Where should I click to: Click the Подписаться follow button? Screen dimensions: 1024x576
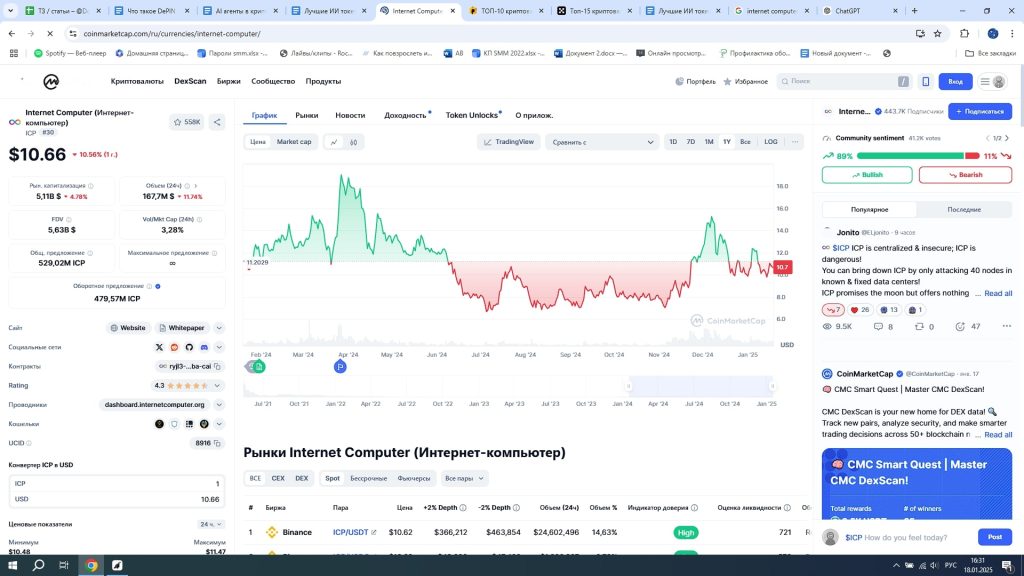click(x=980, y=112)
